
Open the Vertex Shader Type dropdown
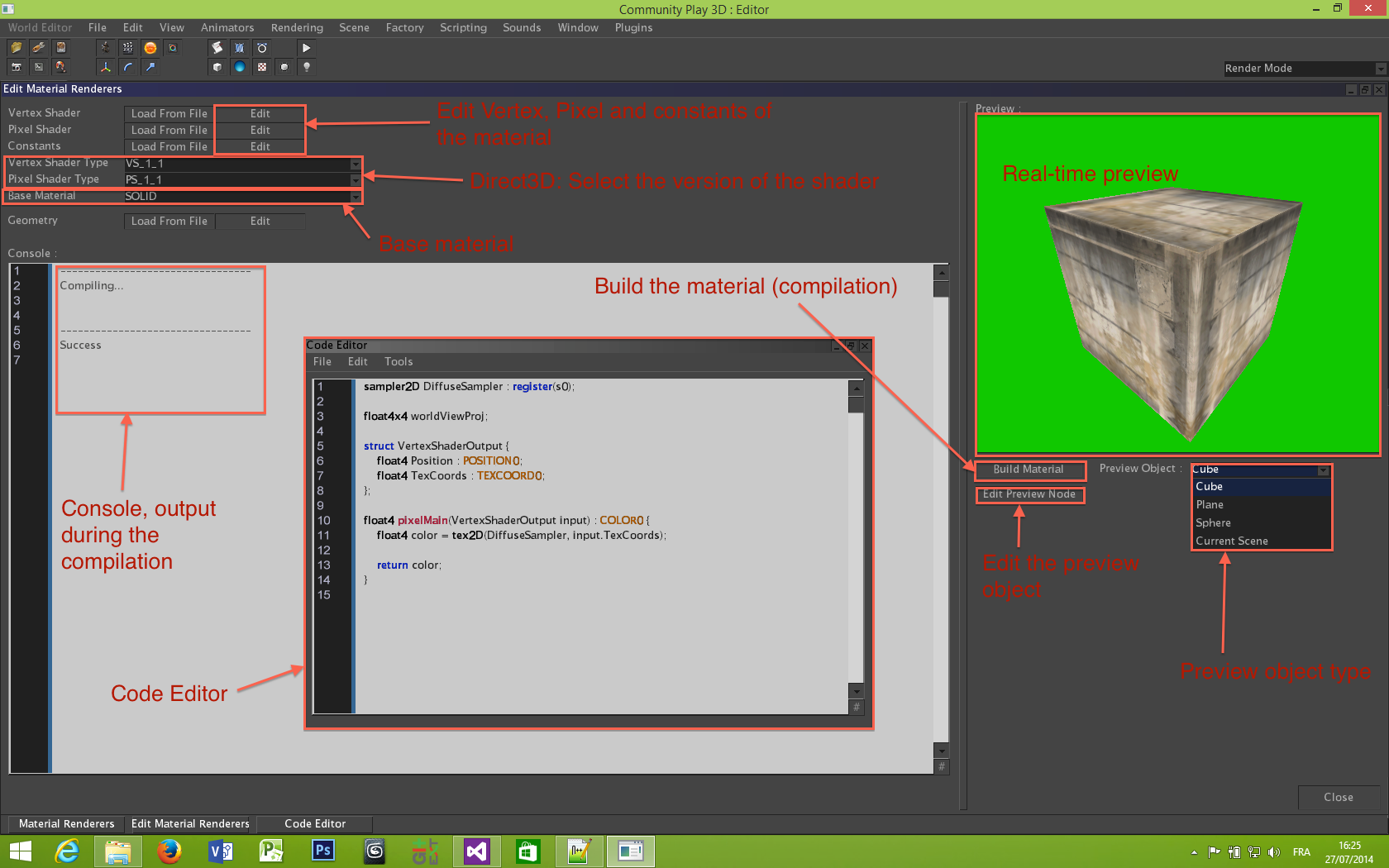point(354,164)
